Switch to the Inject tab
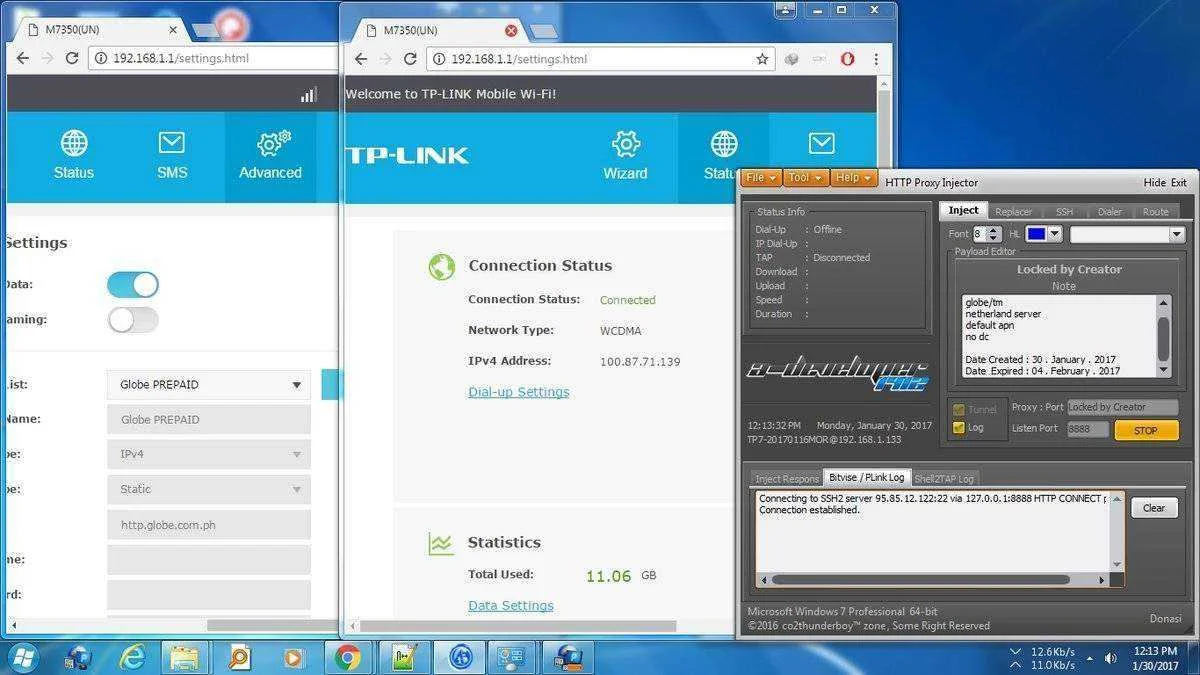Screen dimensions: 1200x675 point(963,211)
